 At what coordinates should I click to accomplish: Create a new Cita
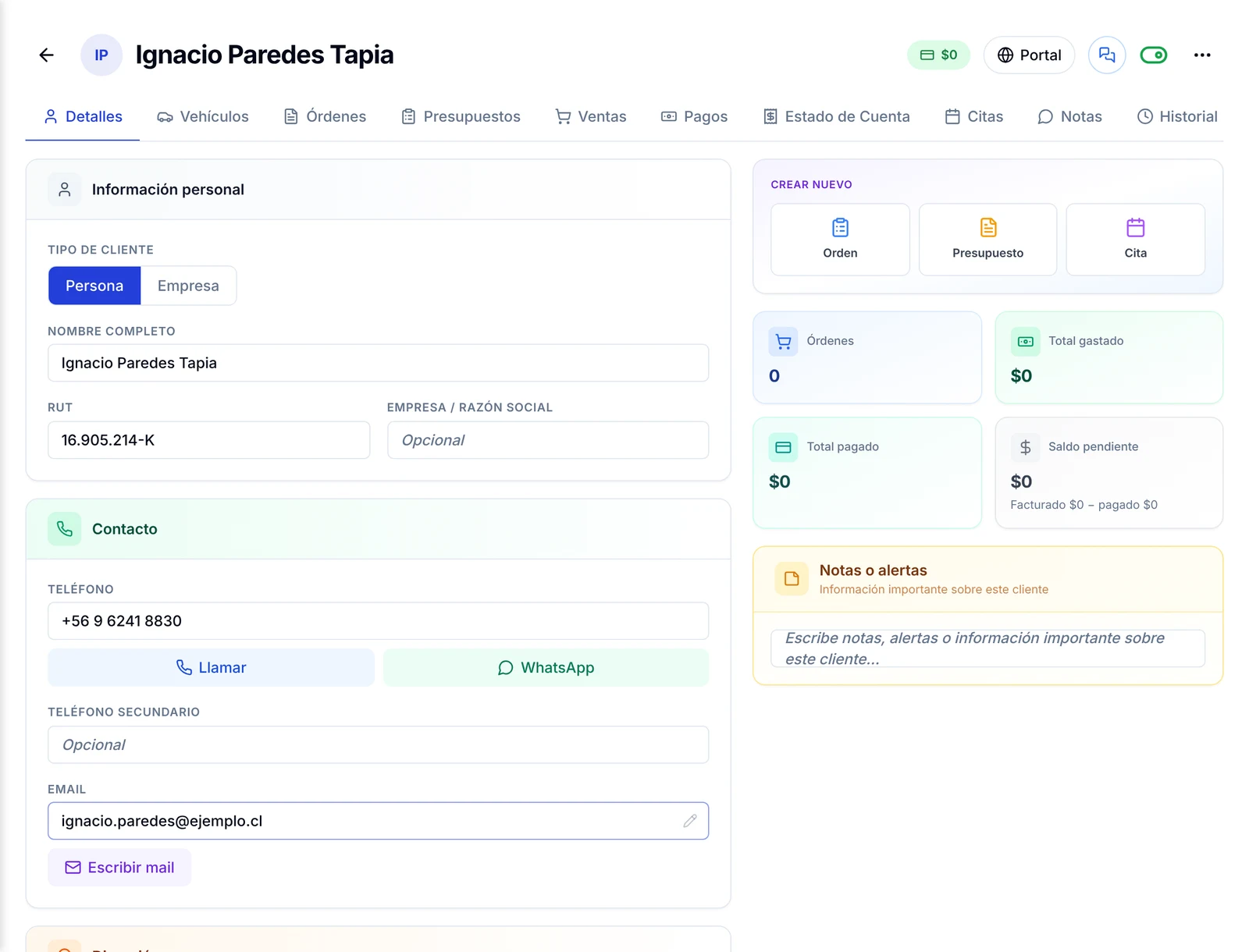click(1136, 240)
